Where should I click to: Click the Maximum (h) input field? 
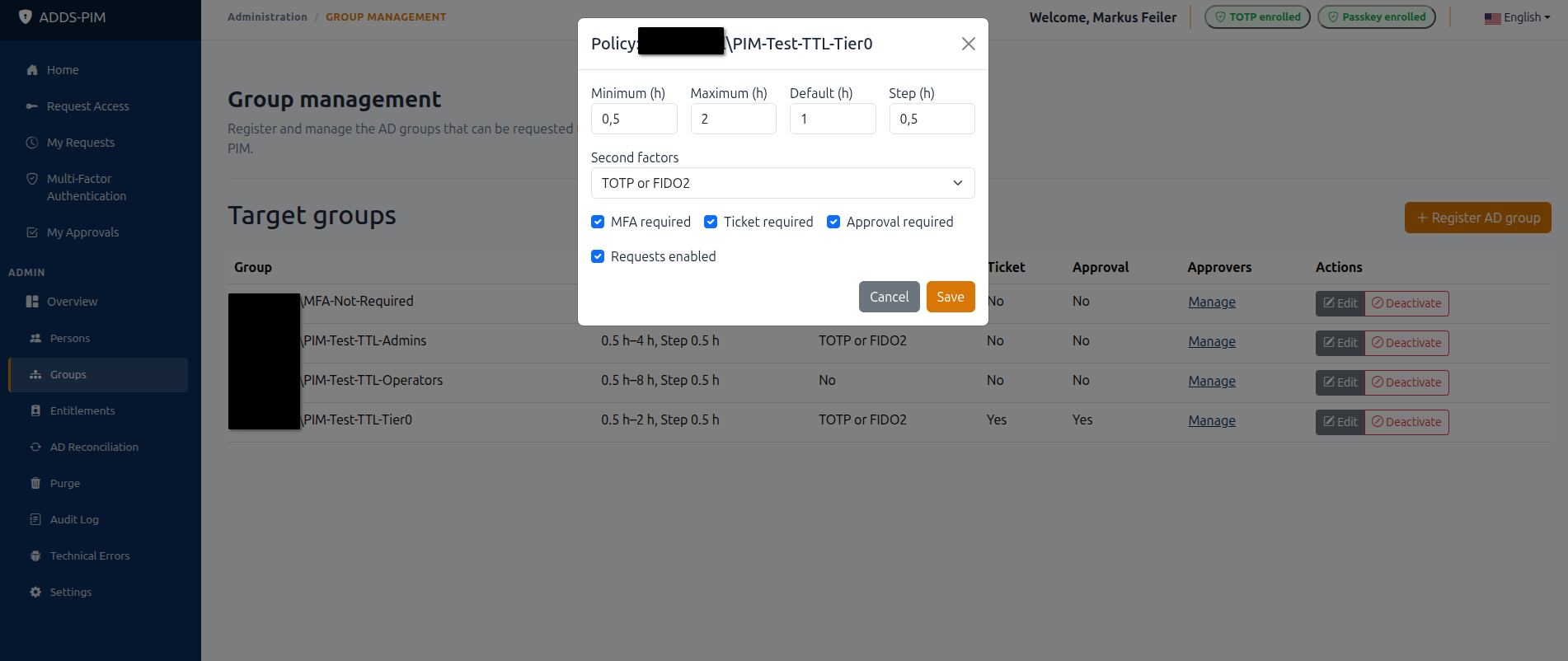coord(733,119)
